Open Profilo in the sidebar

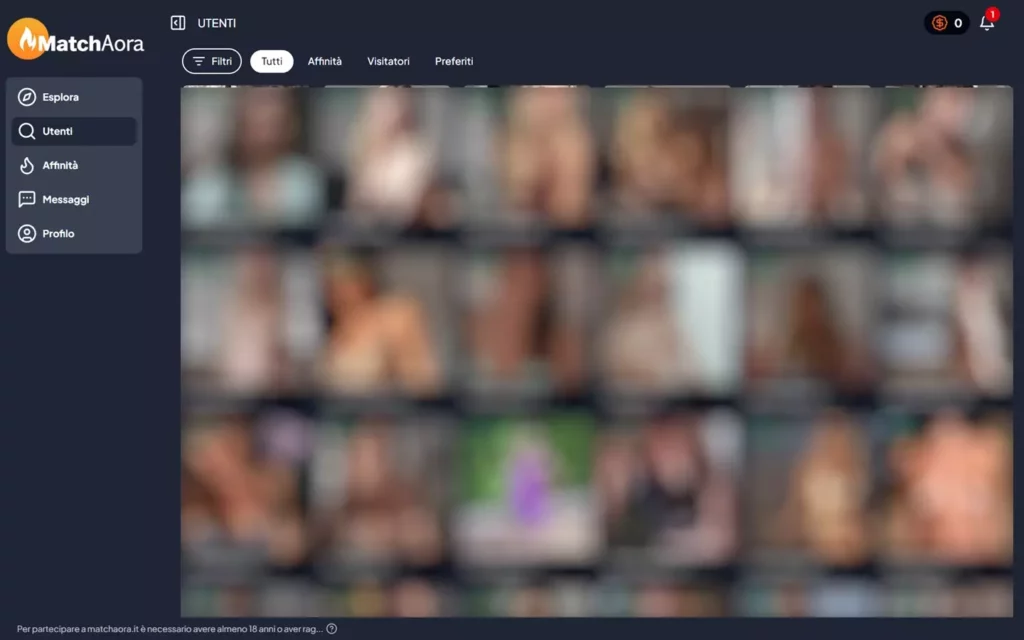pos(74,233)
